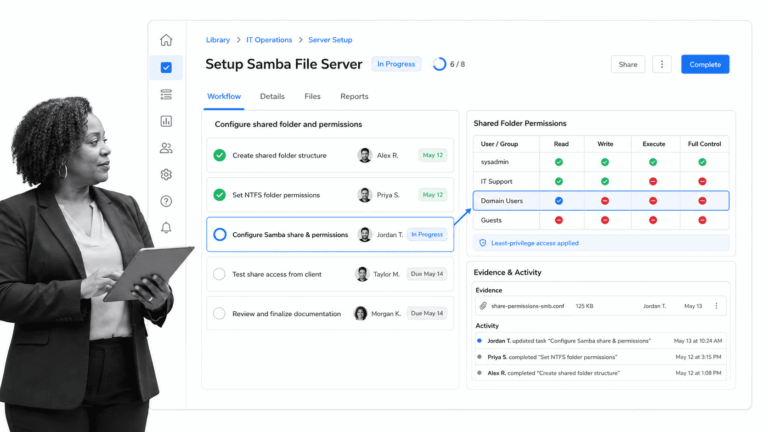Click activity entry Alex R. completed
Viewport: 768px width, 432px height.
click(x=600, y=373)
